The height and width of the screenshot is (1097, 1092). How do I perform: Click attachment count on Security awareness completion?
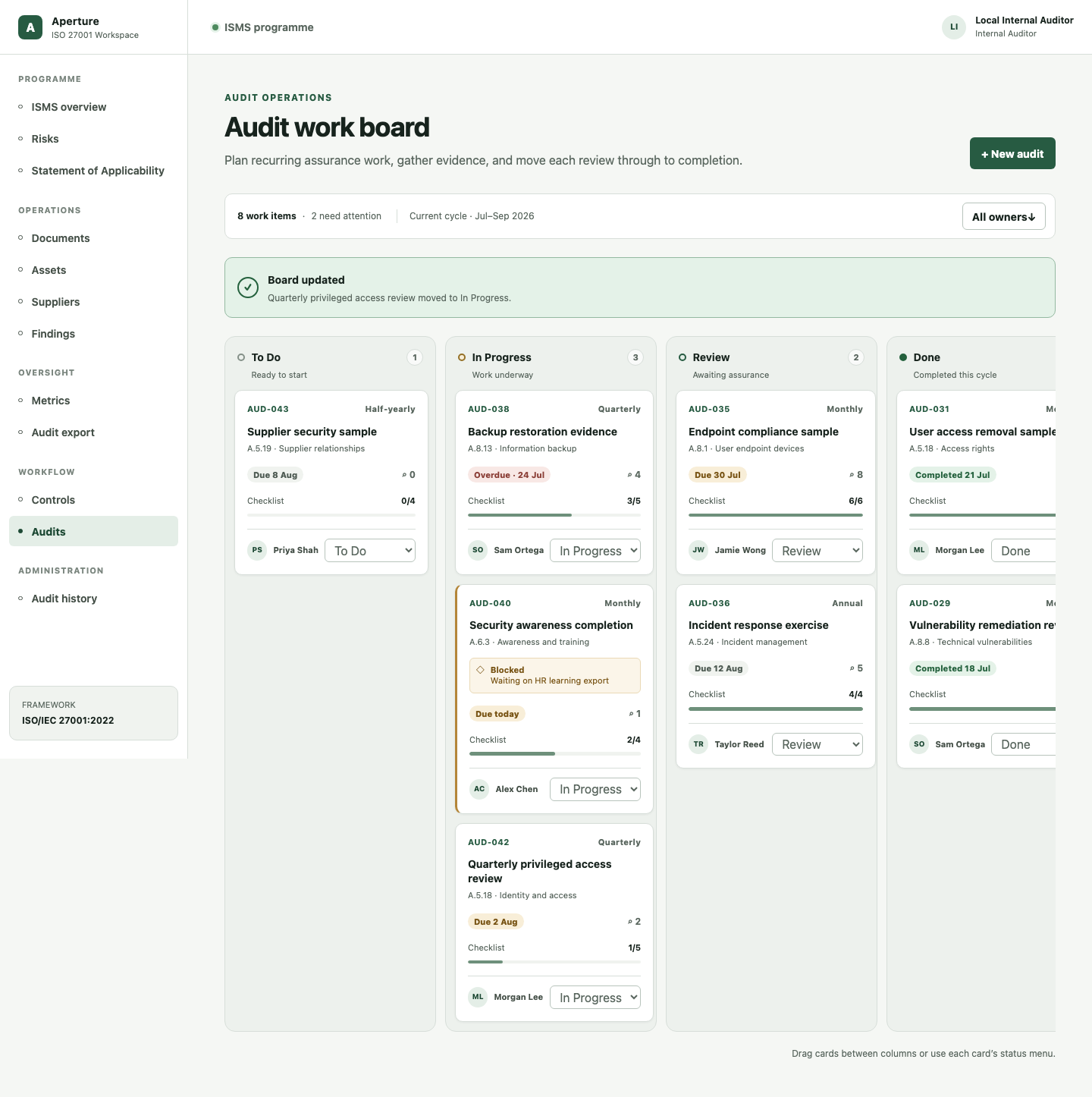tap(635, 714)
